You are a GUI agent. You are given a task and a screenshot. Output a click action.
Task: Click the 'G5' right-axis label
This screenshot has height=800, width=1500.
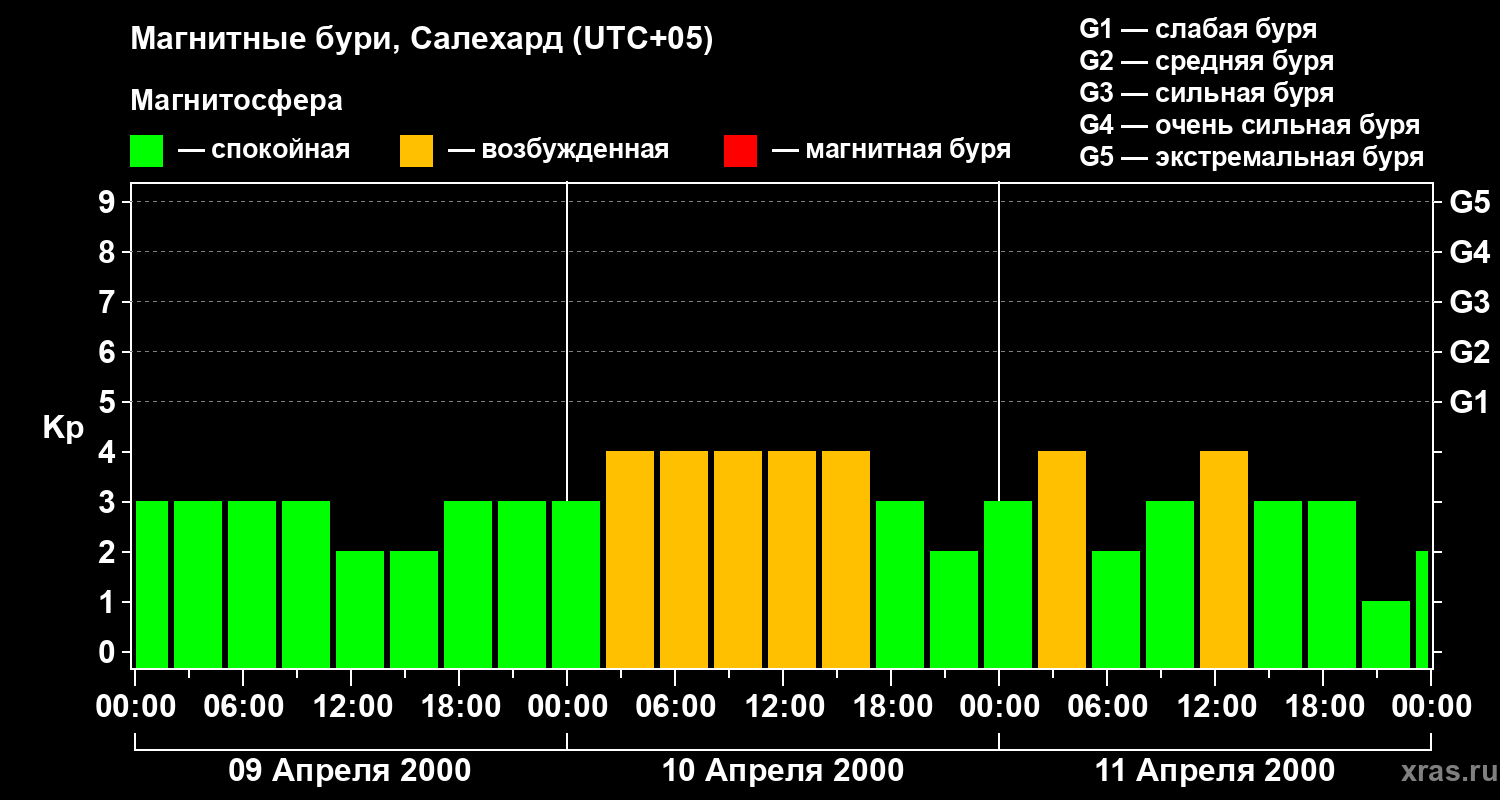click(x=1469, y=202)
